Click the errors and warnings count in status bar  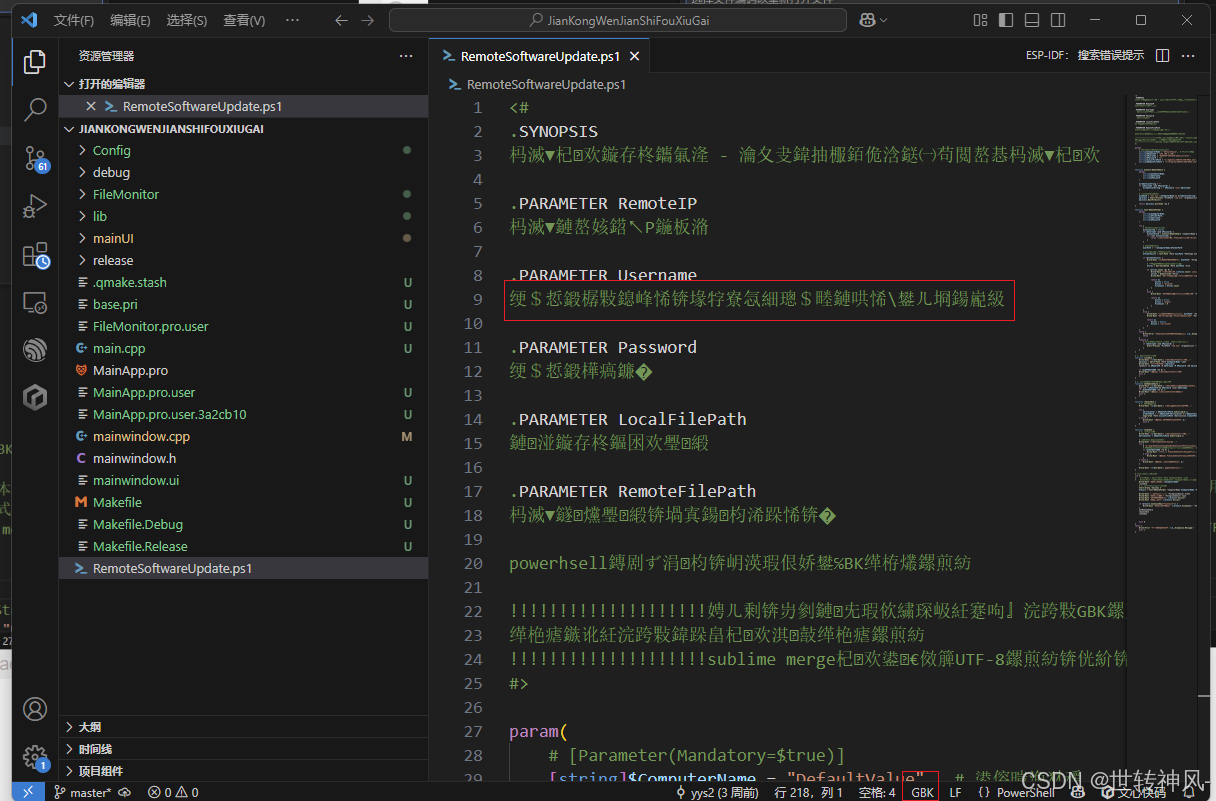173,792
